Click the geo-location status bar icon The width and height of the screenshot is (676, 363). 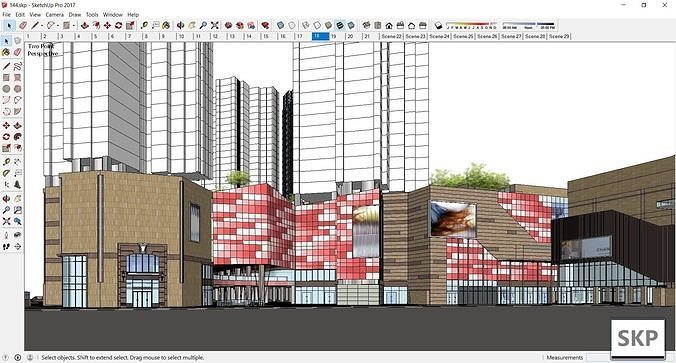(6, 357)
